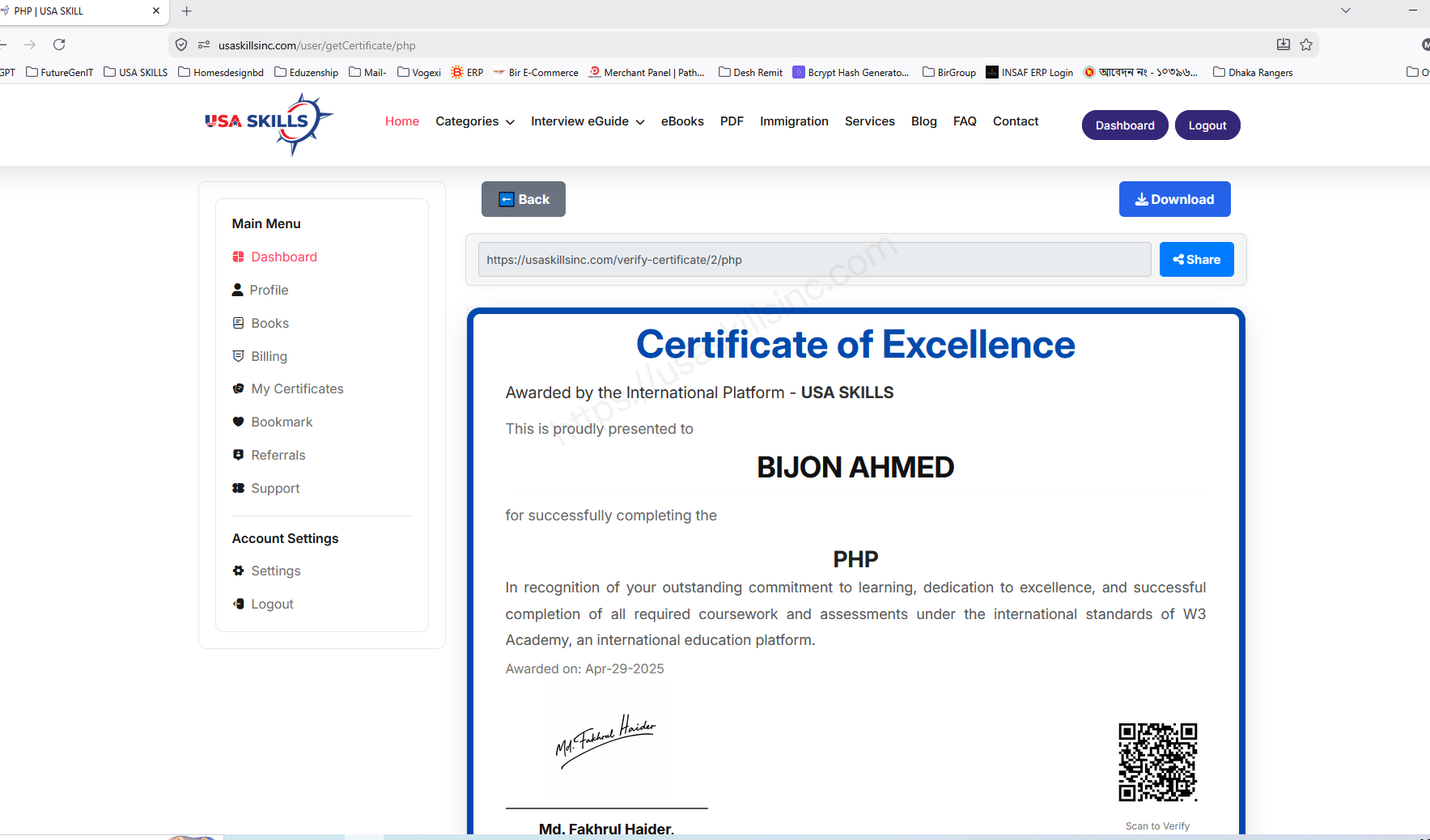Image resolution: width=1430 pixels, height=840 pixels.
Task: Open PDF navigation item
Action: coord(732,121)
